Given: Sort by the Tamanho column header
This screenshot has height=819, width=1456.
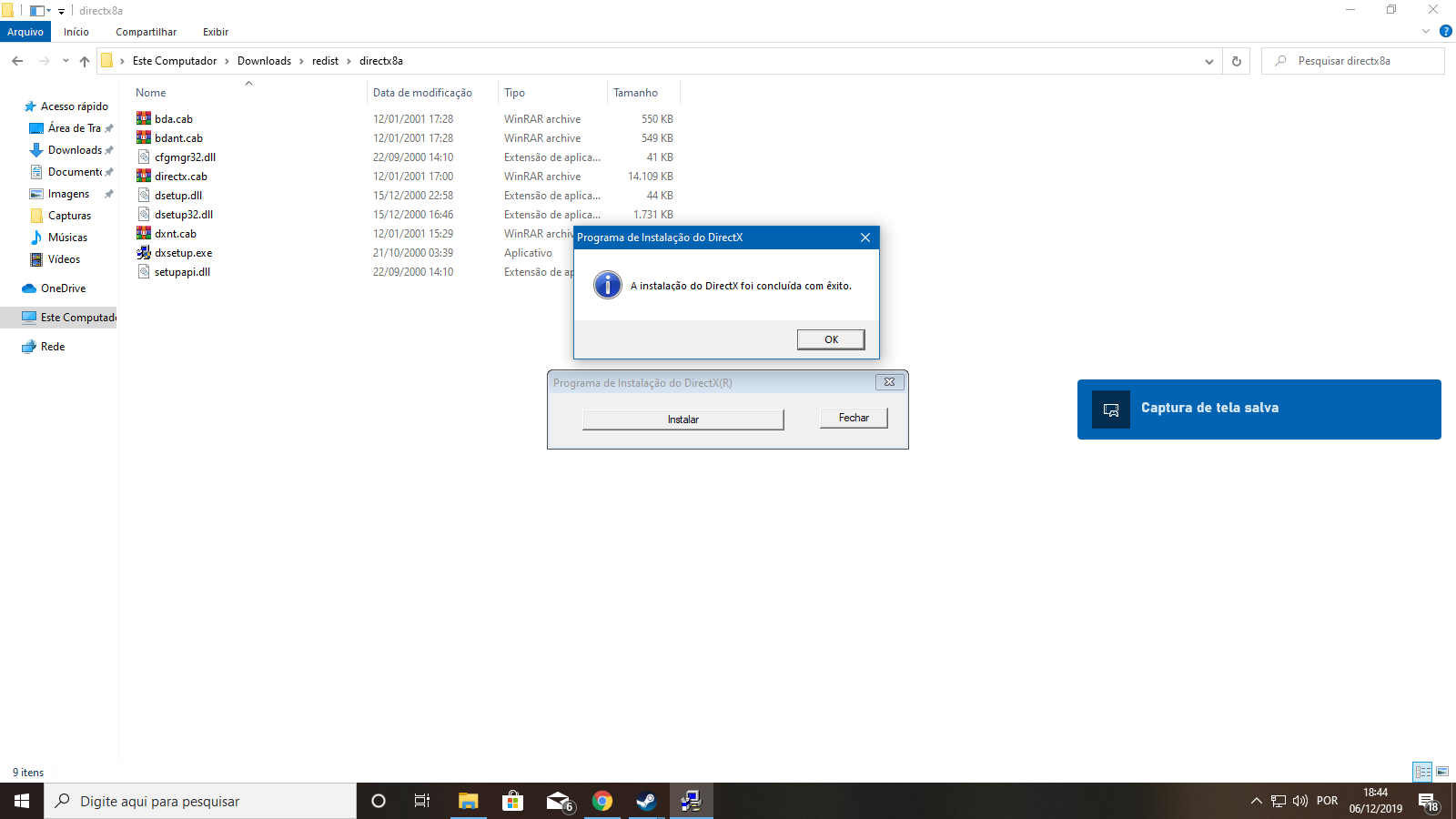Looking at the screenshot, I should (635, 93).
